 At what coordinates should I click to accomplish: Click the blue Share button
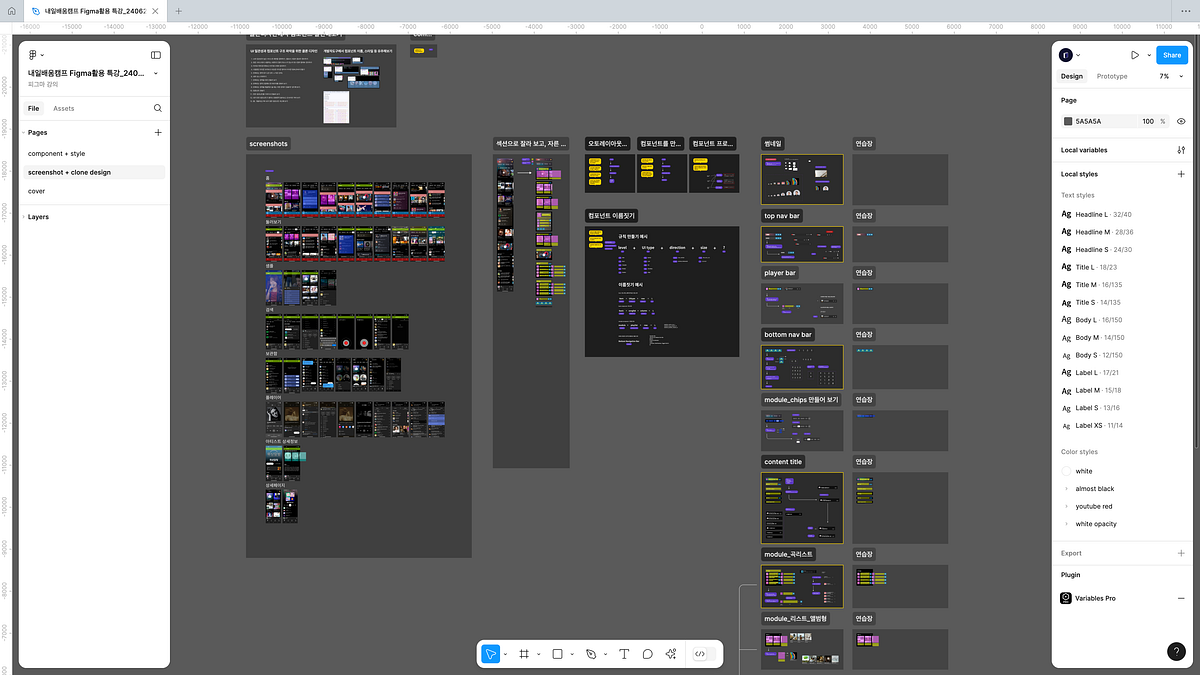coord(1172,55)
